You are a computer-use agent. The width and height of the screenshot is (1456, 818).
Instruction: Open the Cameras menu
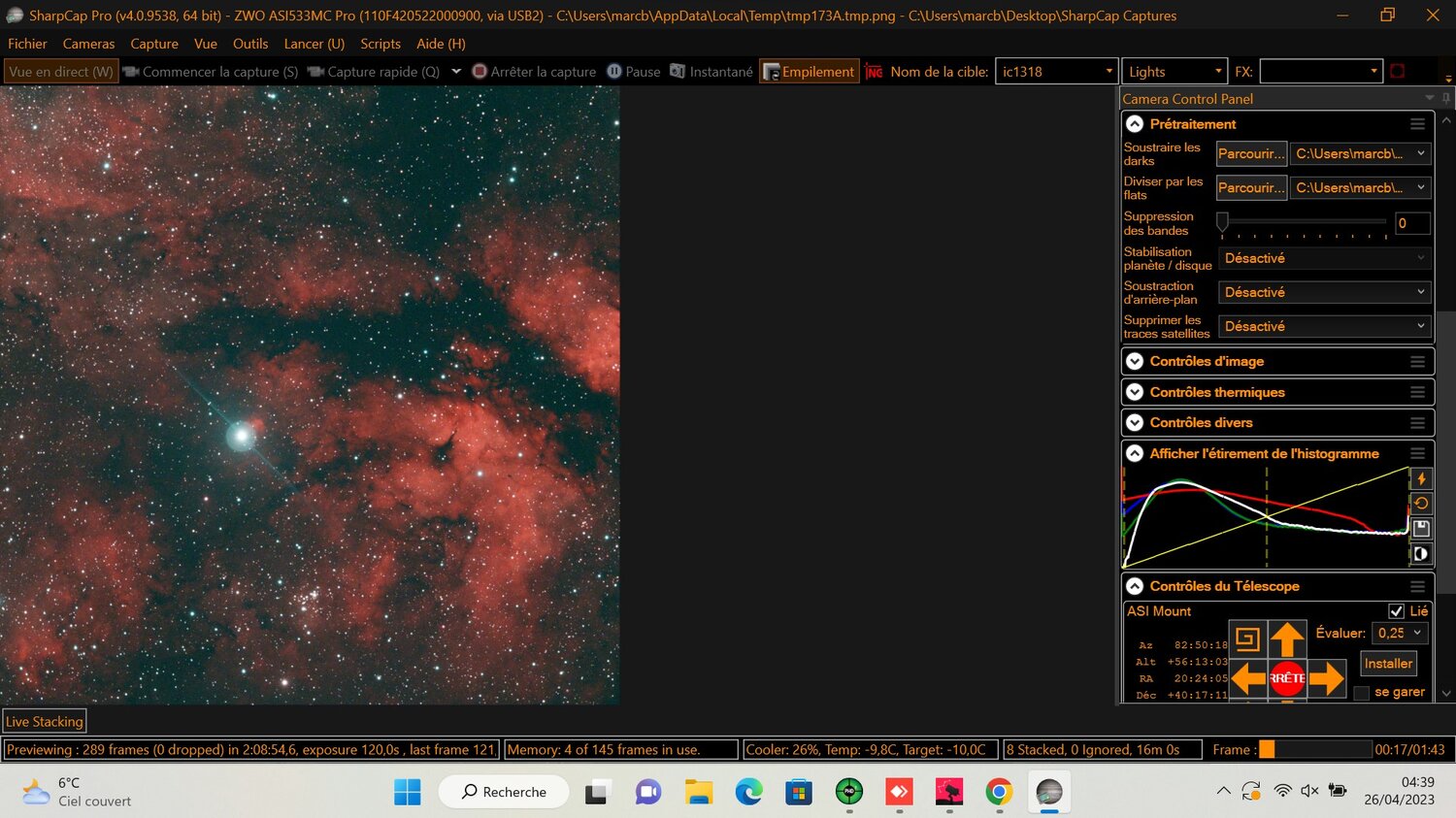[88, 44]
